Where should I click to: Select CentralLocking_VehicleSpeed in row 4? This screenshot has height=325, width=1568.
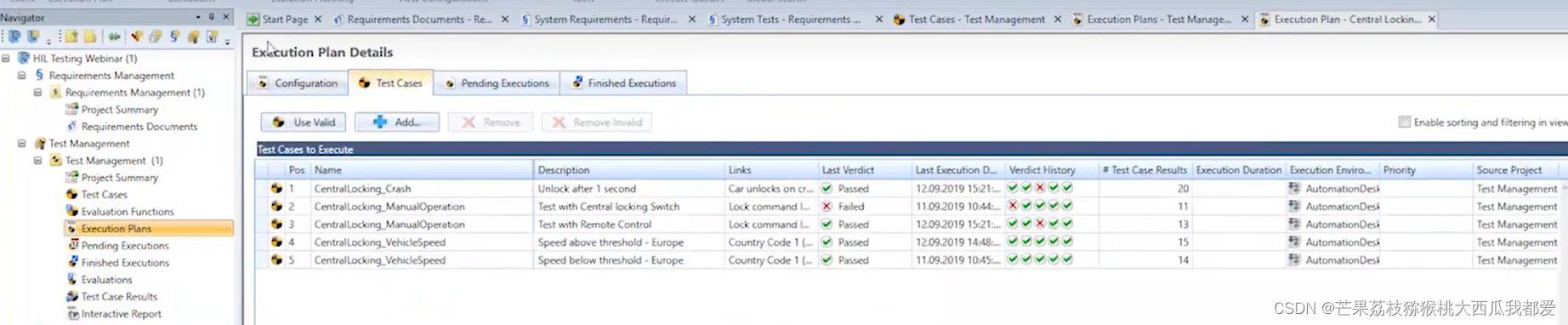pos(422,242)
